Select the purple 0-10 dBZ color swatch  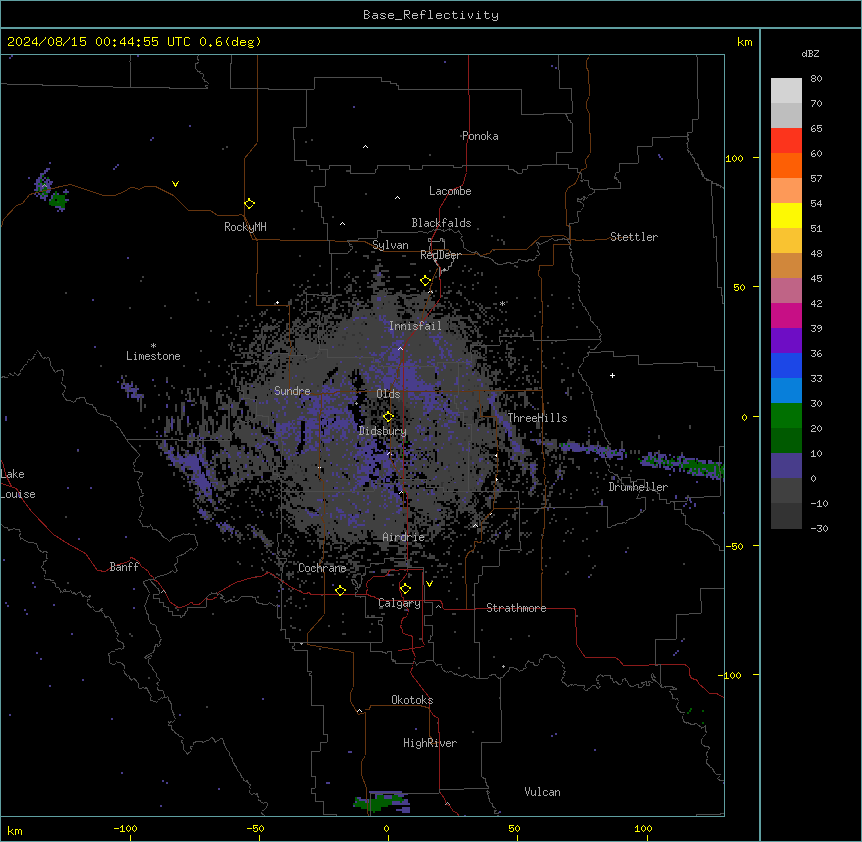786,466
